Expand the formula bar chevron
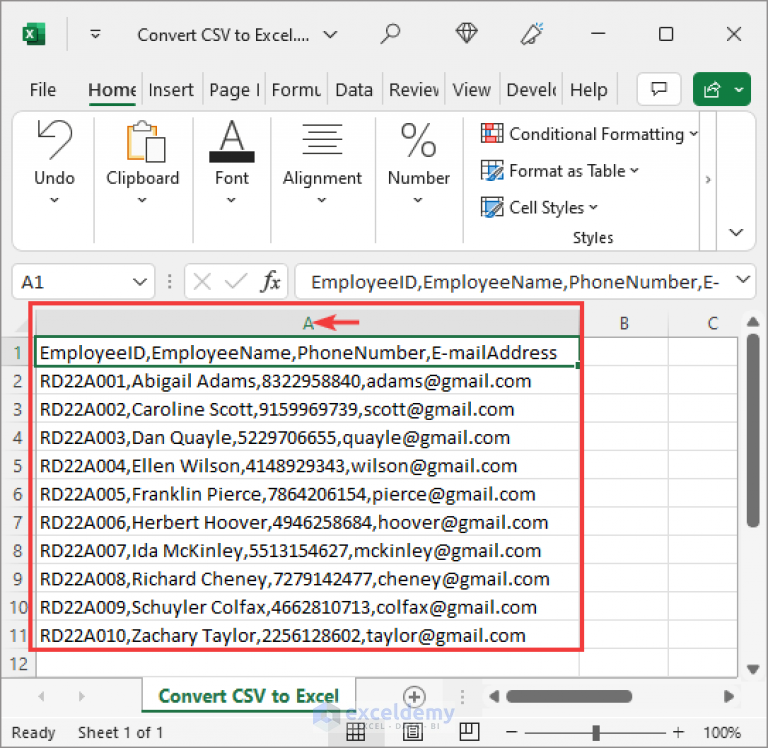The image size is (768, 748). (743, 280)
